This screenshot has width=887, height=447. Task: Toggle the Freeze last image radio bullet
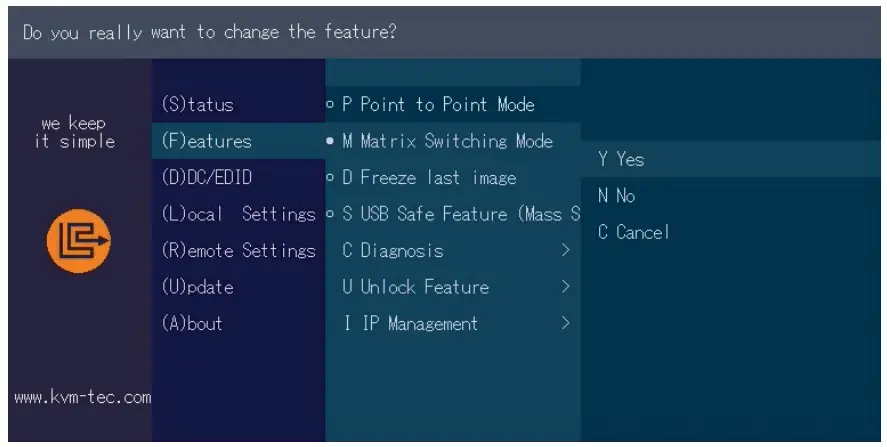pos(331,178)
